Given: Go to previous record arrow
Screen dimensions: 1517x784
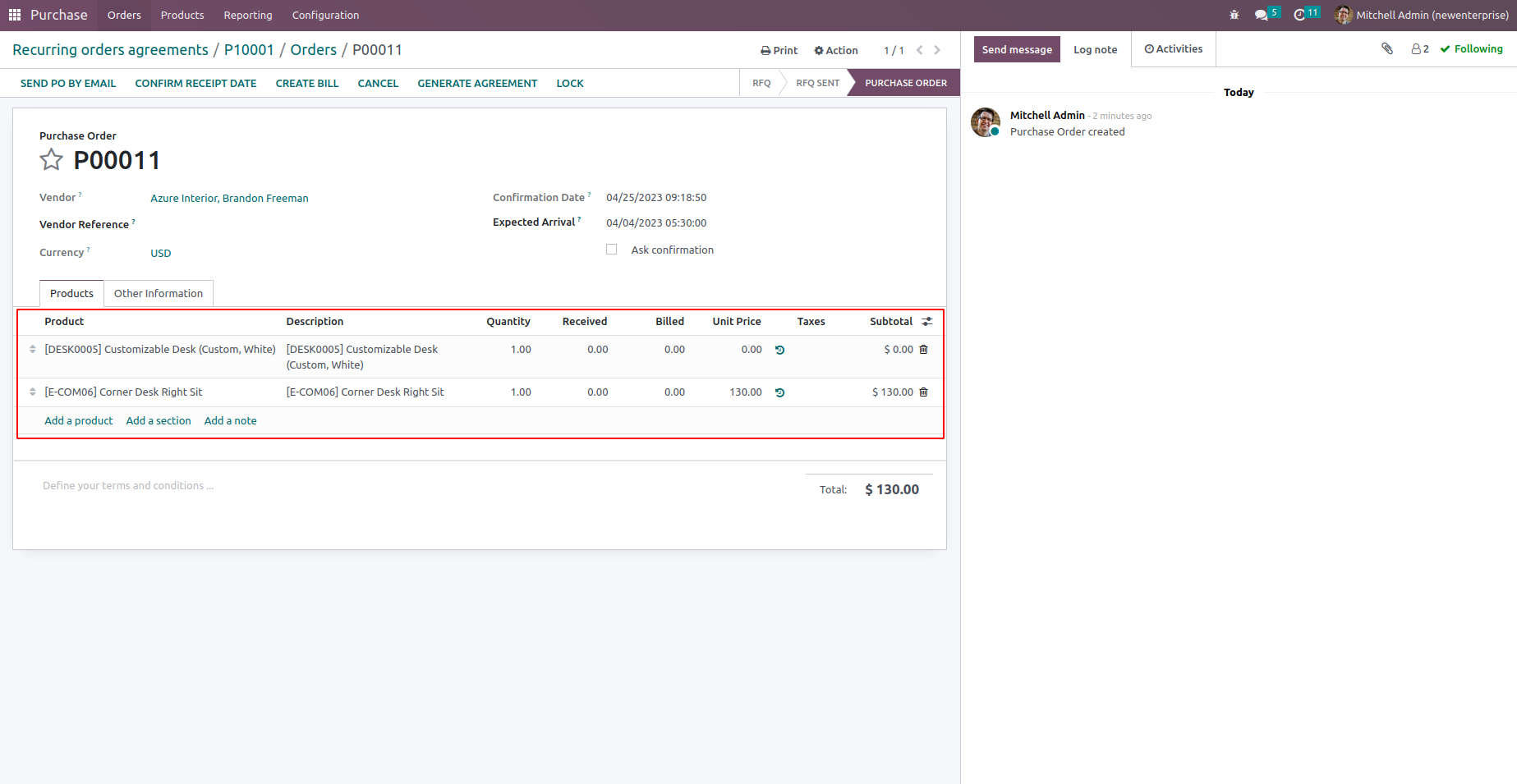Looking at the screenshot, I should 920,50.
